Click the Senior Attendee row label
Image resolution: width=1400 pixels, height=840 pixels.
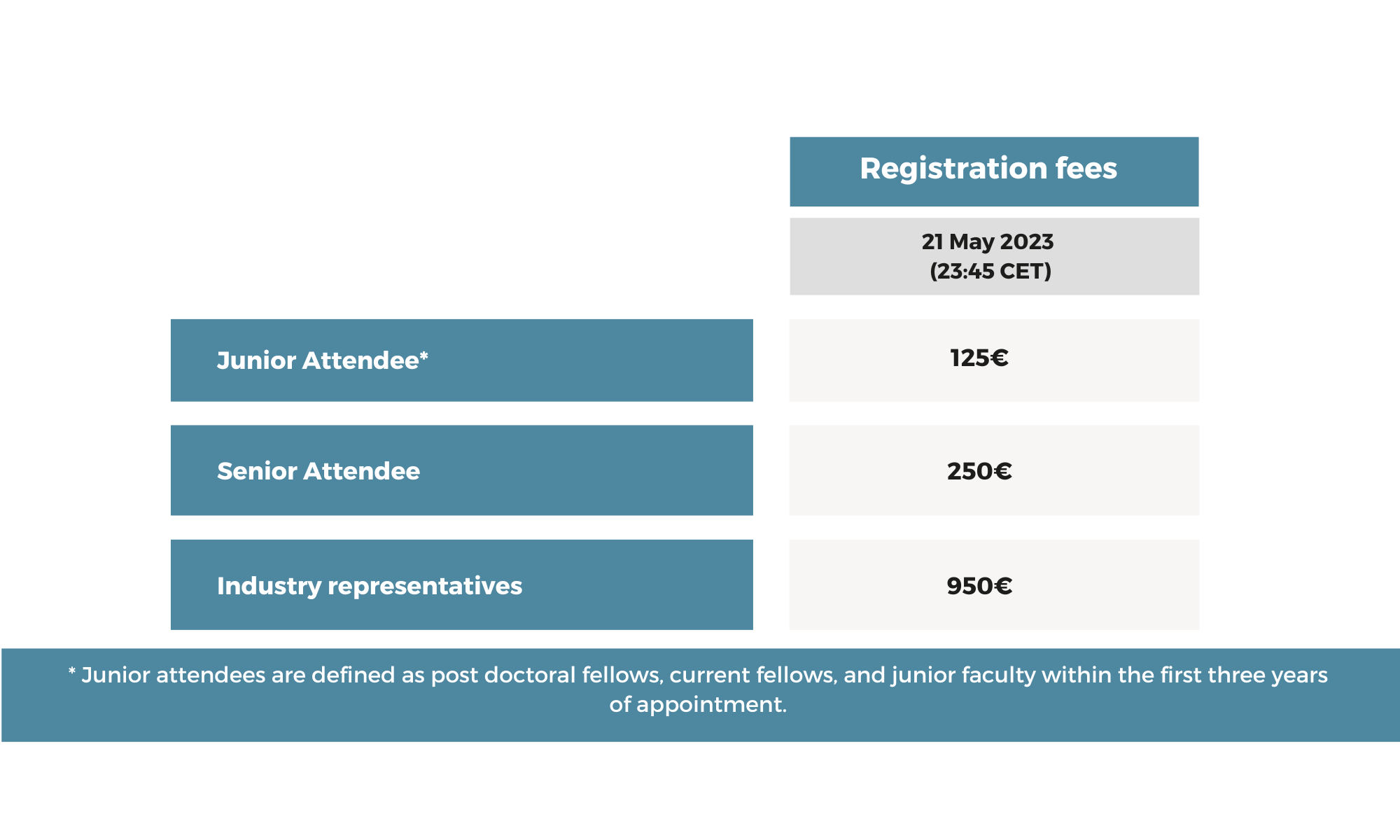pos(462,470)
